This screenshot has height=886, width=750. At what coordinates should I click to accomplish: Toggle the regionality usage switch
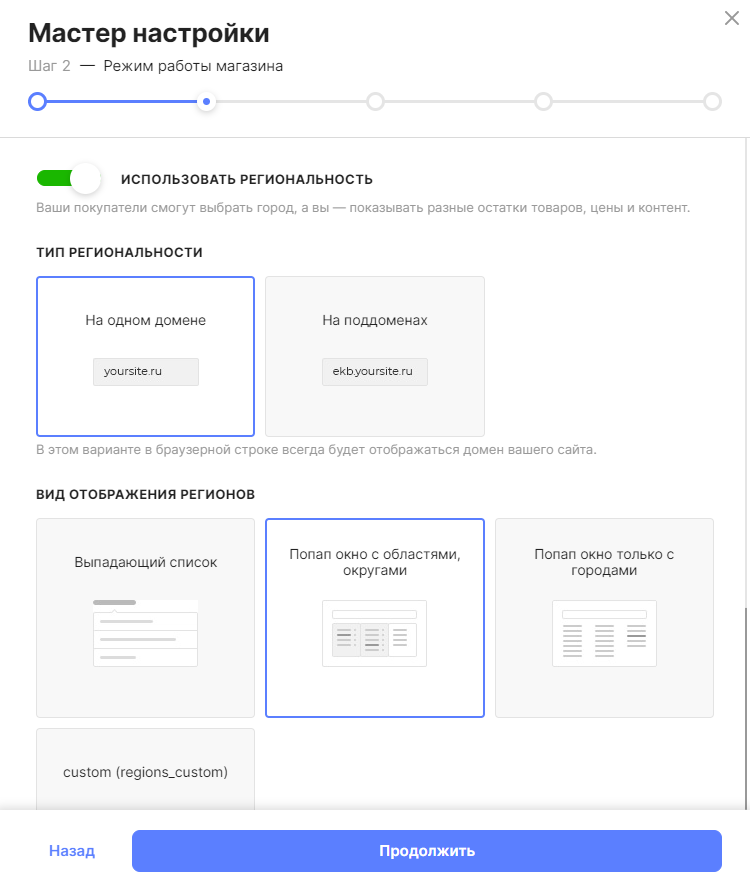click(69, 179)
